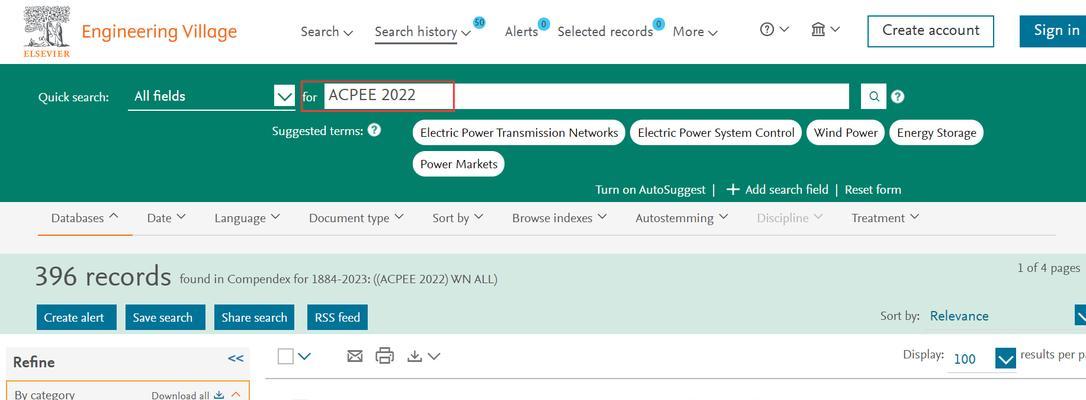Select the Electric Power Transmission Networks suggestion
Viewport: 1086px width, 400px height.
[x=519, y=133]
